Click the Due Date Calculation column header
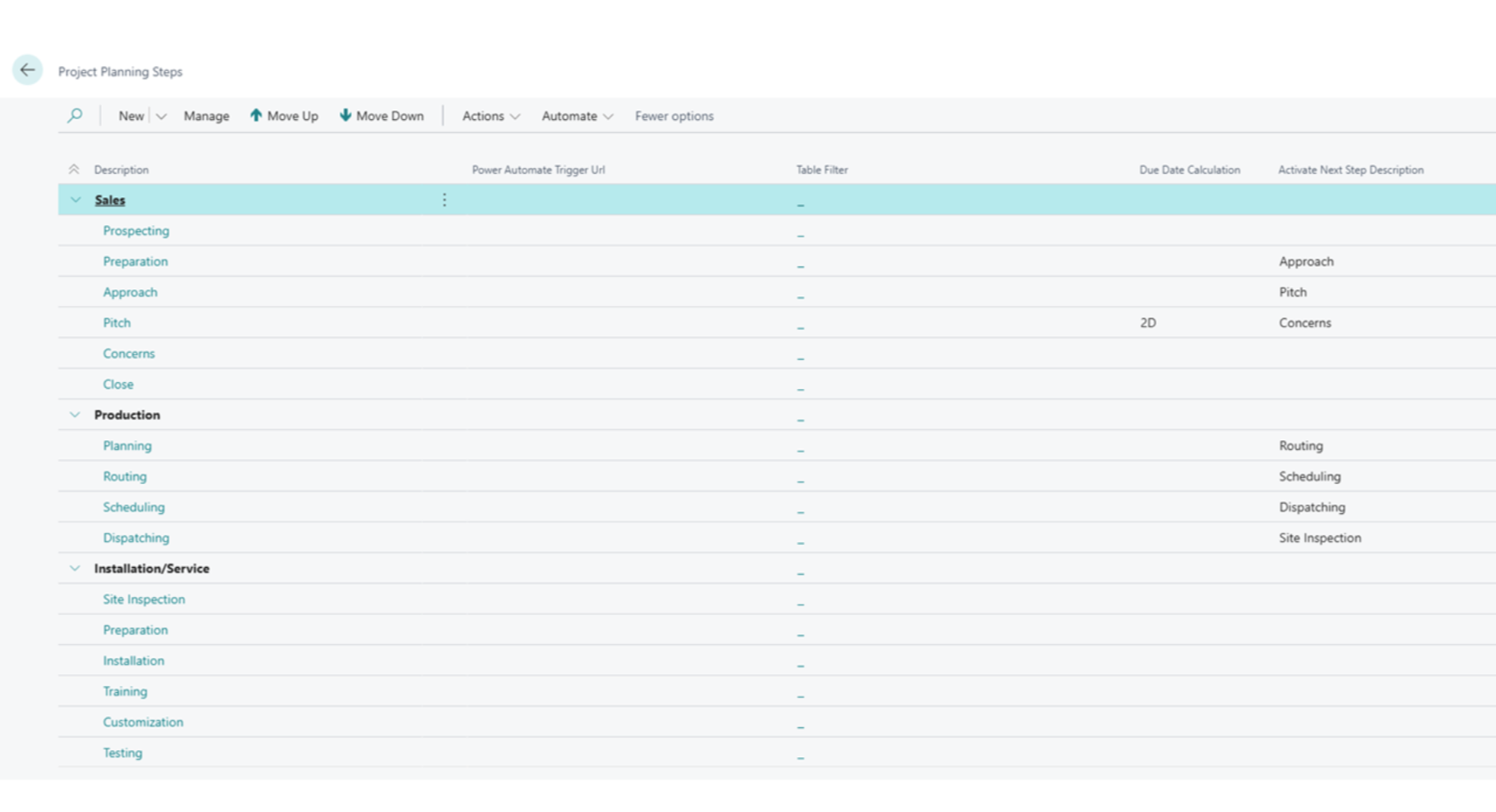The width and height of the screenshot is (1496, 812). [x=1189, y=170]
